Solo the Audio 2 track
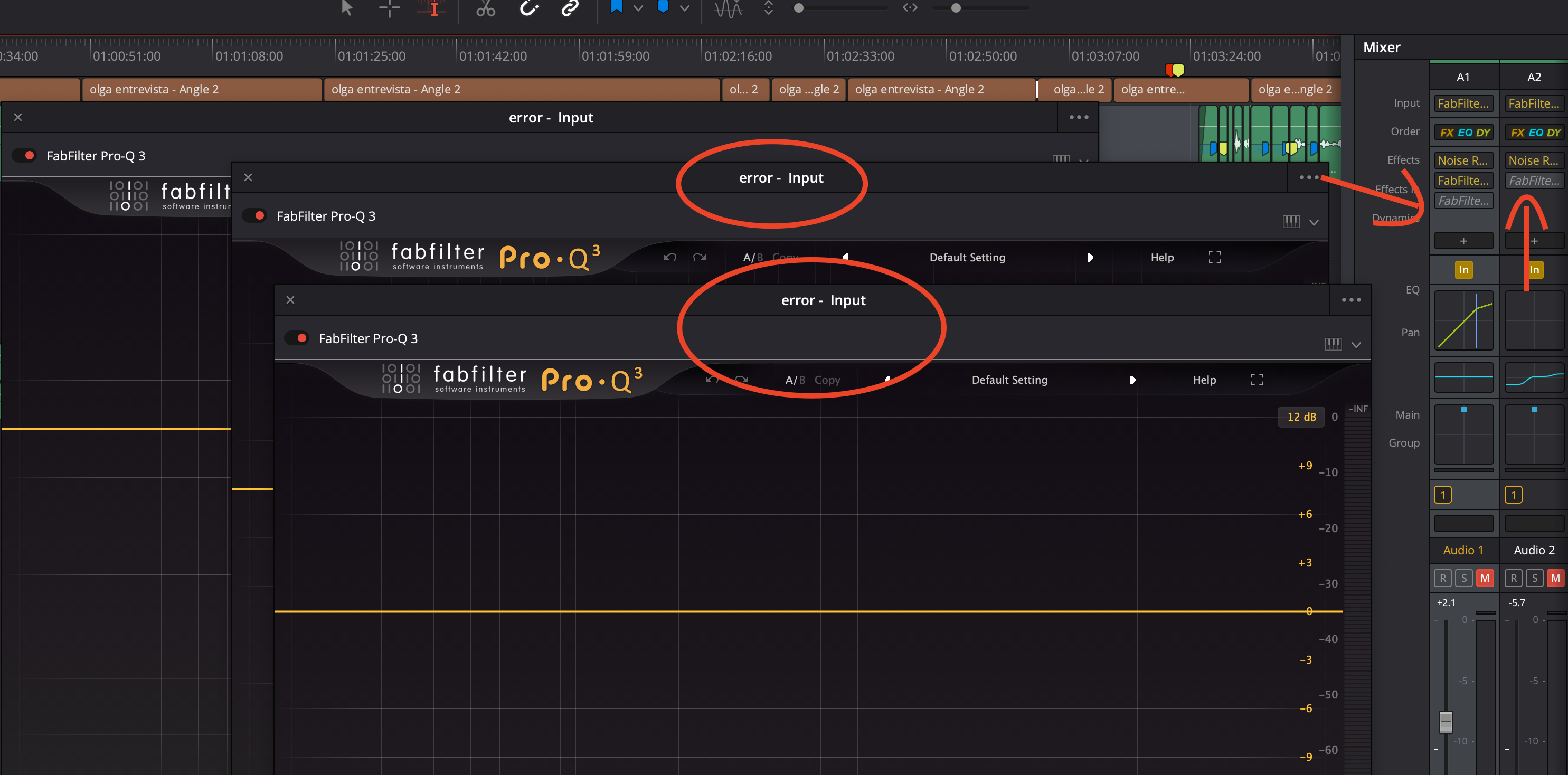Viewport: 1568px width, 775px height. pos(1535,578)
